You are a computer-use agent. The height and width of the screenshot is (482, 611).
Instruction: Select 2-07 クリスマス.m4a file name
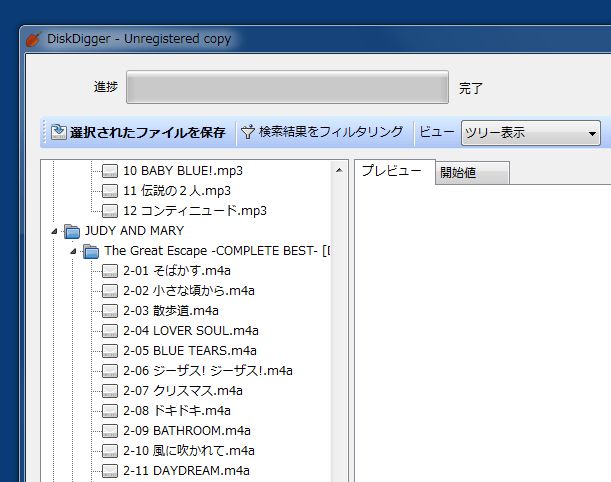click(x=183, y=391)
